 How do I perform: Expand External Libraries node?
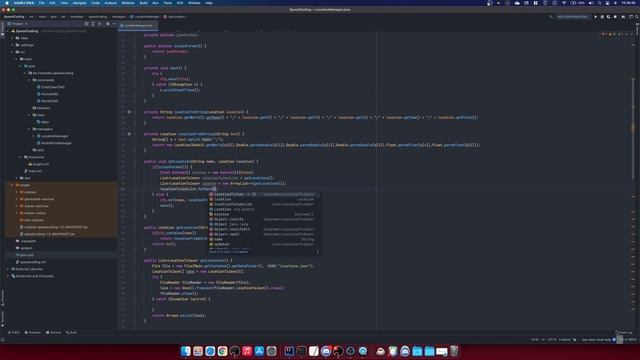click(9, 269)
